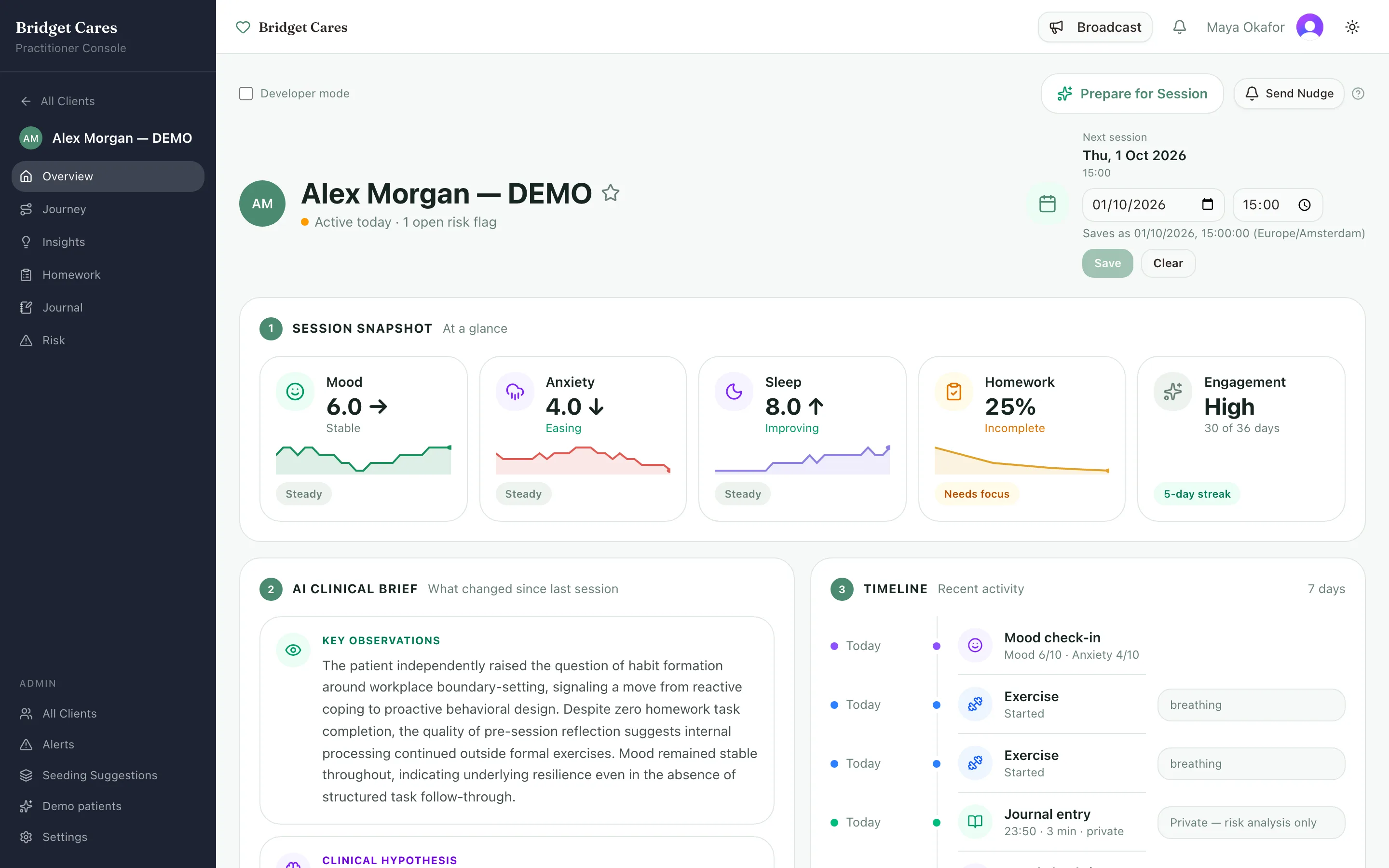Toggle the light/dark theme sun icon

click(1352, 27)
